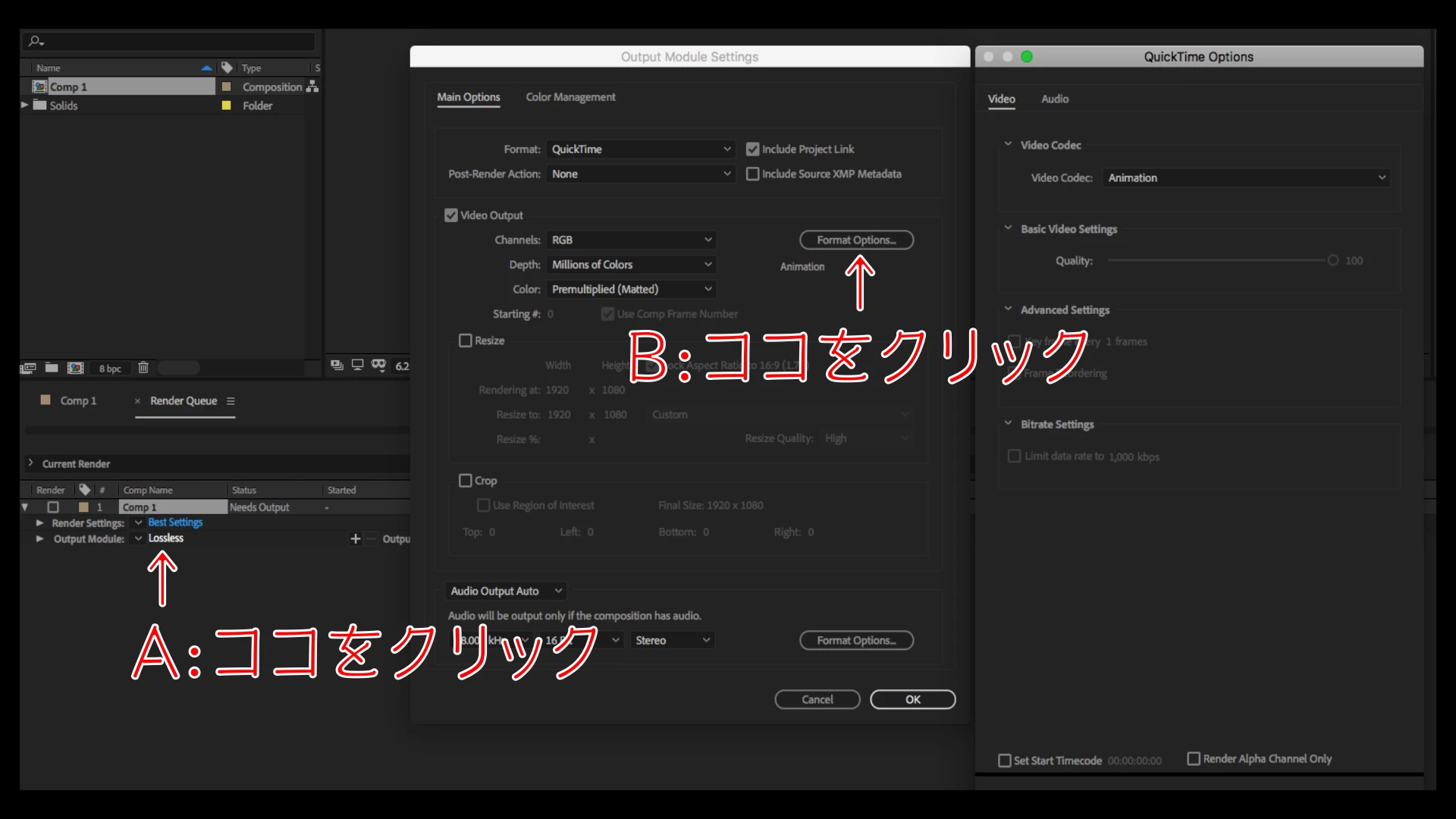Viewport: 1456px width, 819px height.
Task: Enable the Resize checkbox
Action: pos(466,340)
